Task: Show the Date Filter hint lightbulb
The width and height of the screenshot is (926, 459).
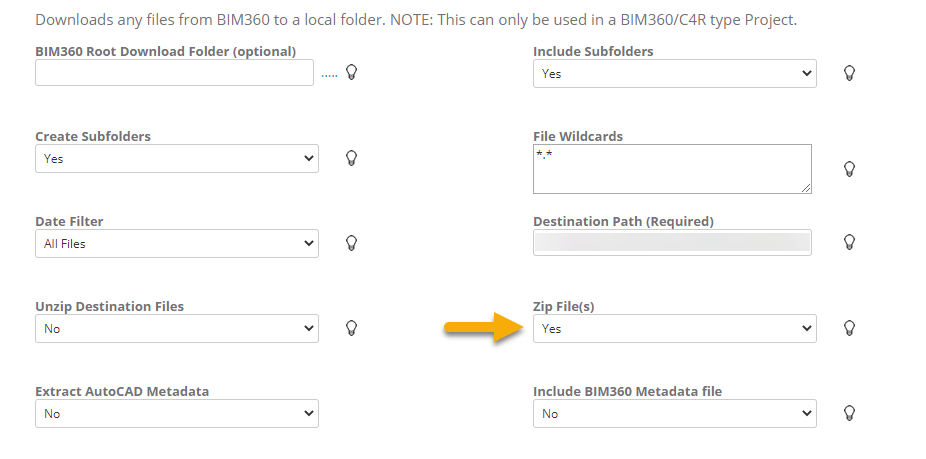Action: (x=351, y=243)
